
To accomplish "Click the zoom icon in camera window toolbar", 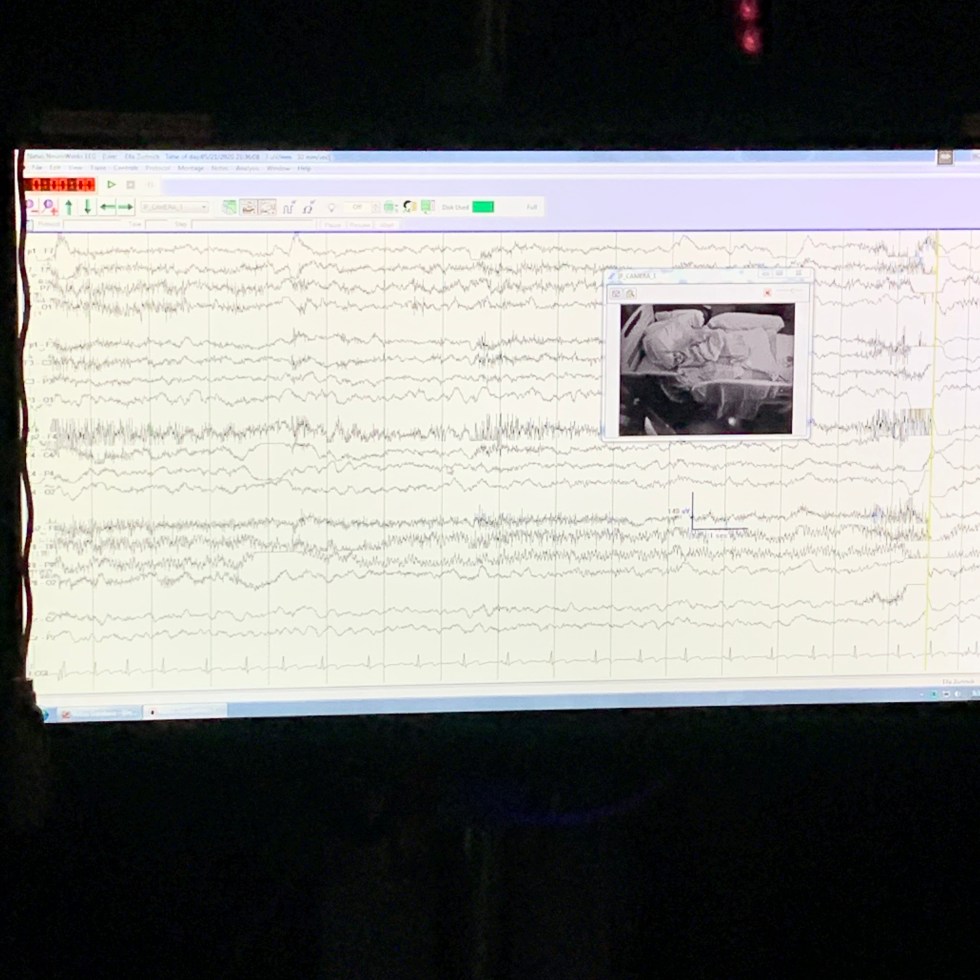I will tap(630, 292).
